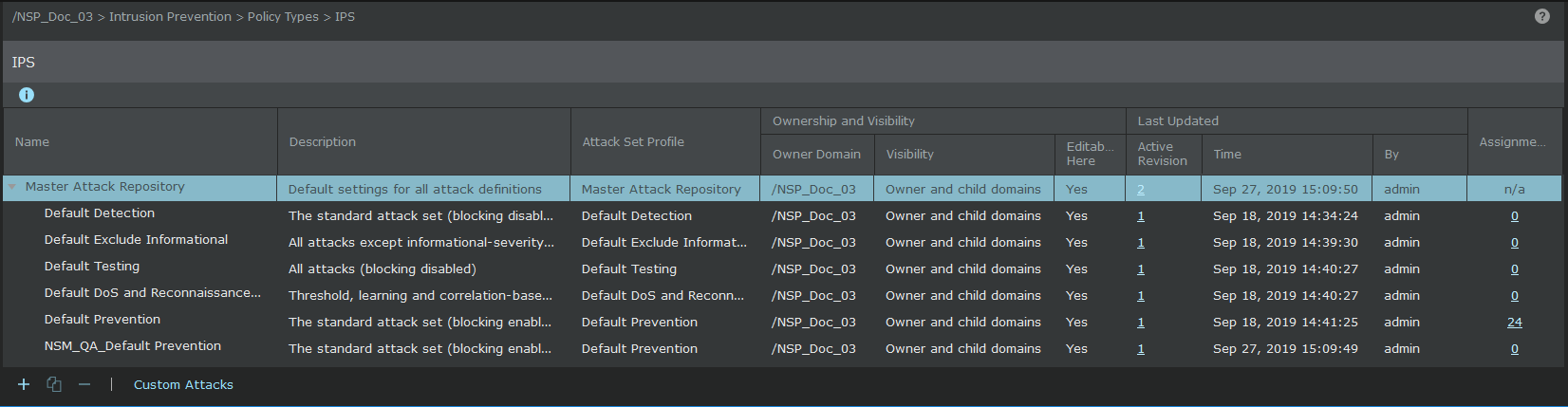Click the blue information icon
This screenshot has width=1568, height=407.
pos(27,95)
